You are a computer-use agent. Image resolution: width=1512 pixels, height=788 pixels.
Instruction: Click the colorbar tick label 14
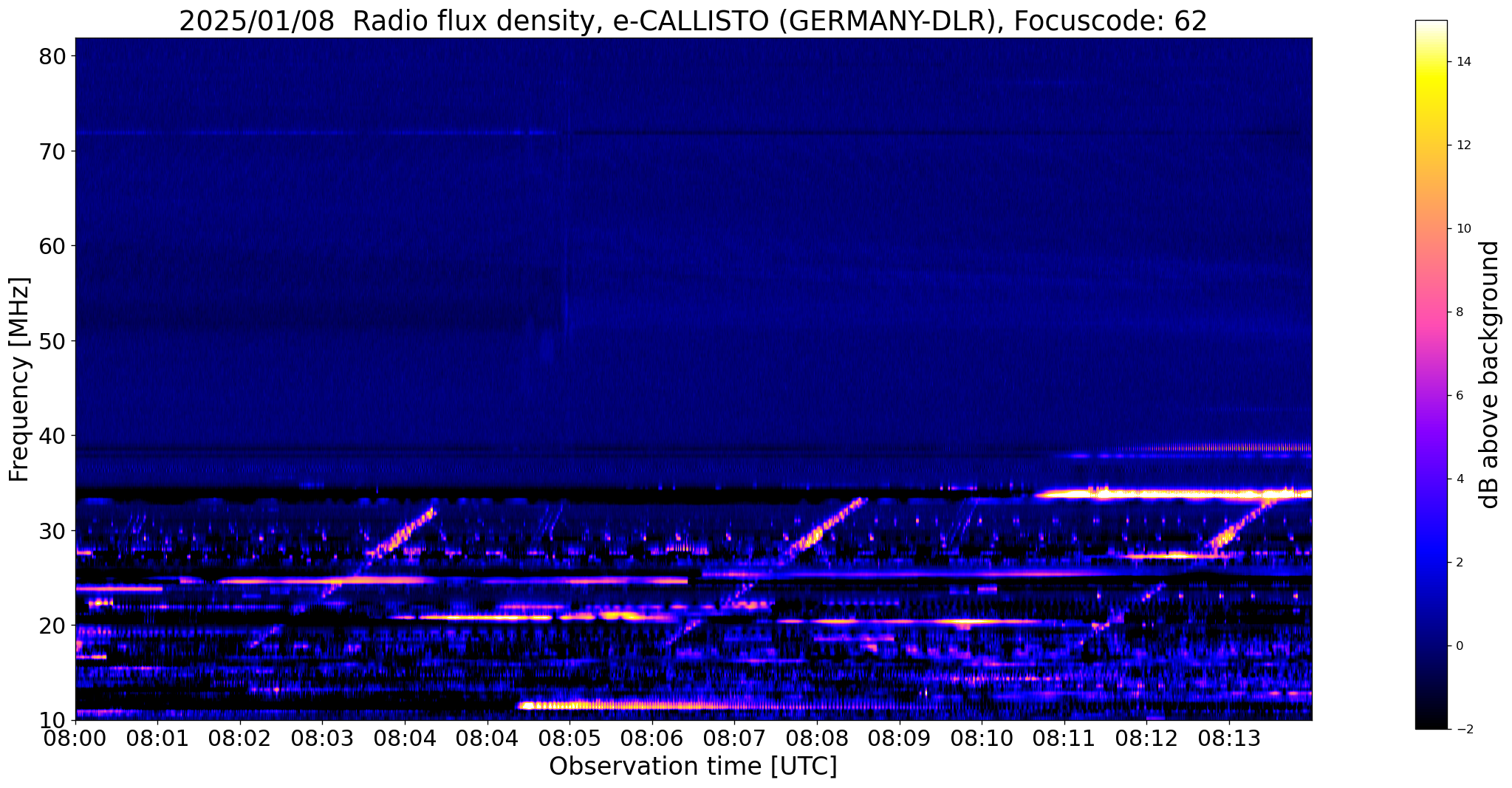point(1463,62)
